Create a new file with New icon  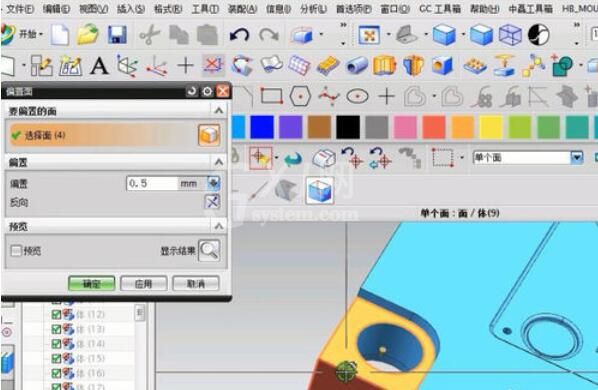[60, 35]
